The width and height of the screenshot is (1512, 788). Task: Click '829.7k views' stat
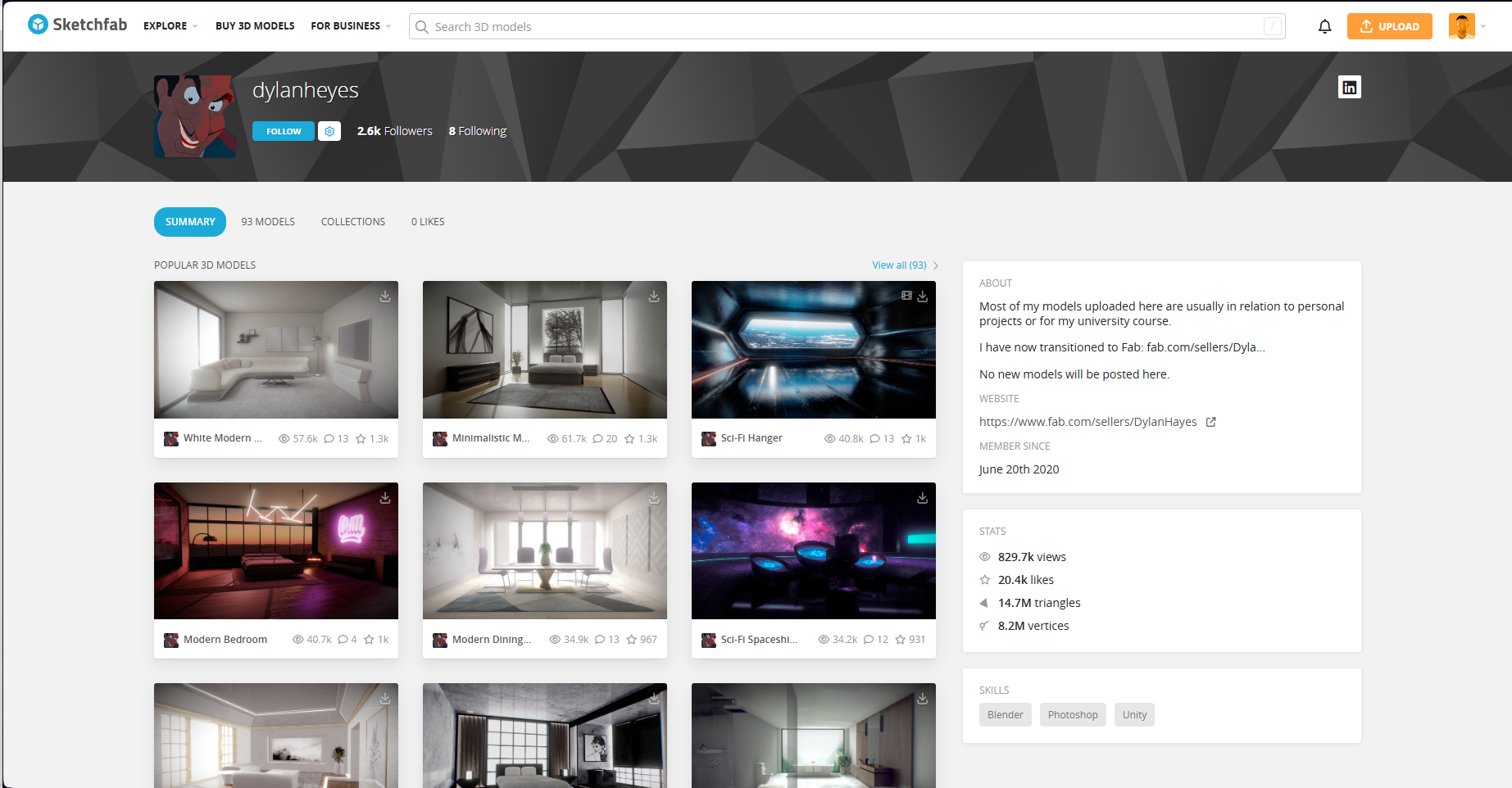[1032, 557]
